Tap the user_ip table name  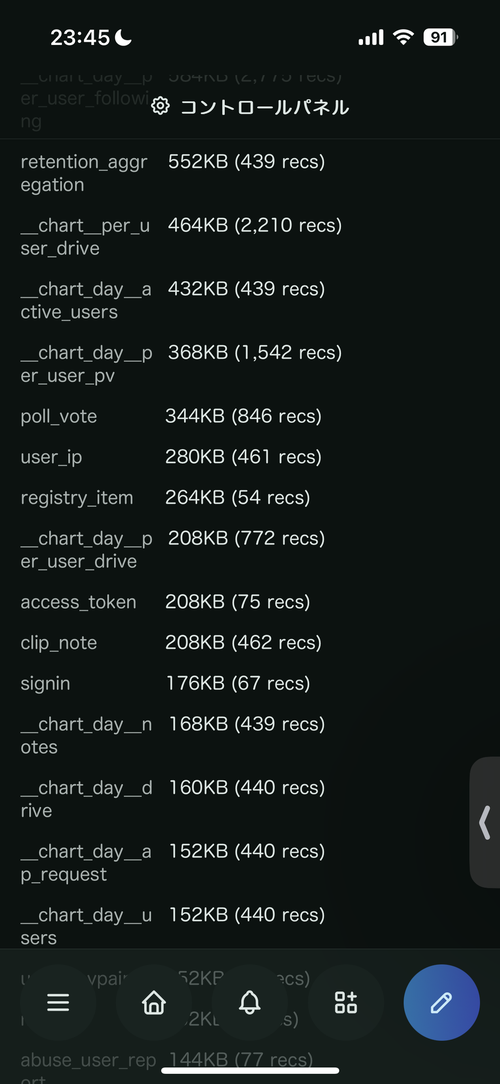51,458
